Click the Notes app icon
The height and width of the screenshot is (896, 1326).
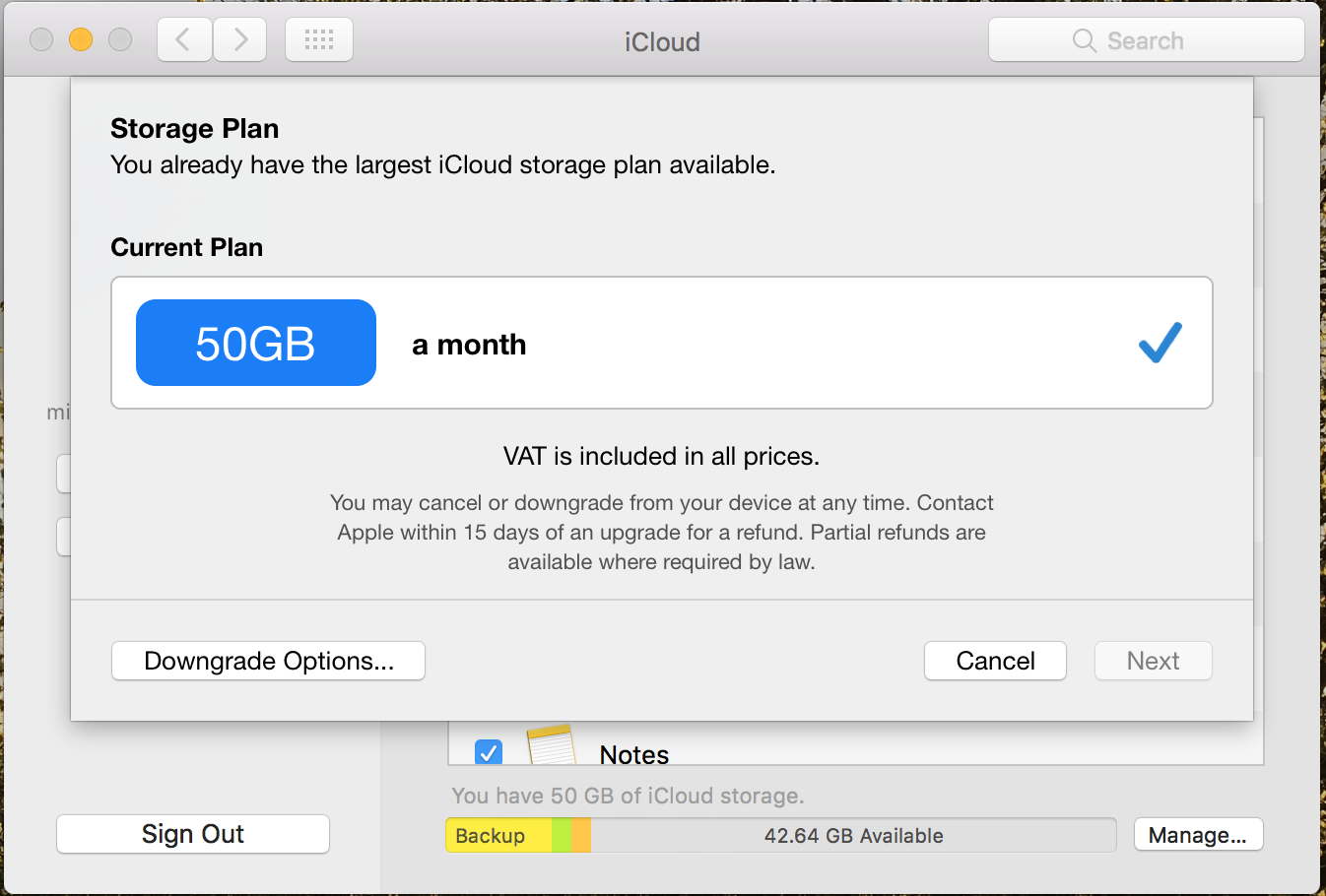(551, 745)
